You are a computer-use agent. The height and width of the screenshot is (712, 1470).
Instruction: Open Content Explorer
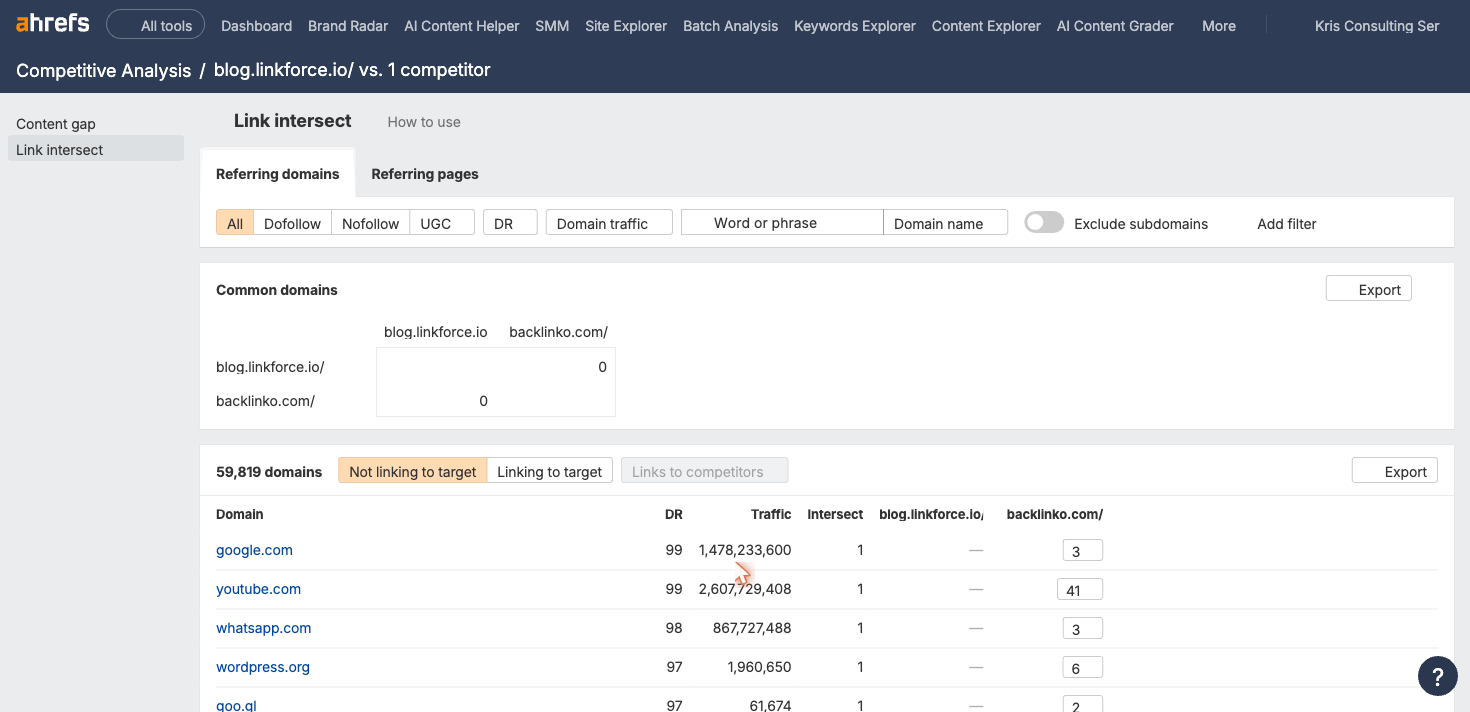(x=986, y=26)
